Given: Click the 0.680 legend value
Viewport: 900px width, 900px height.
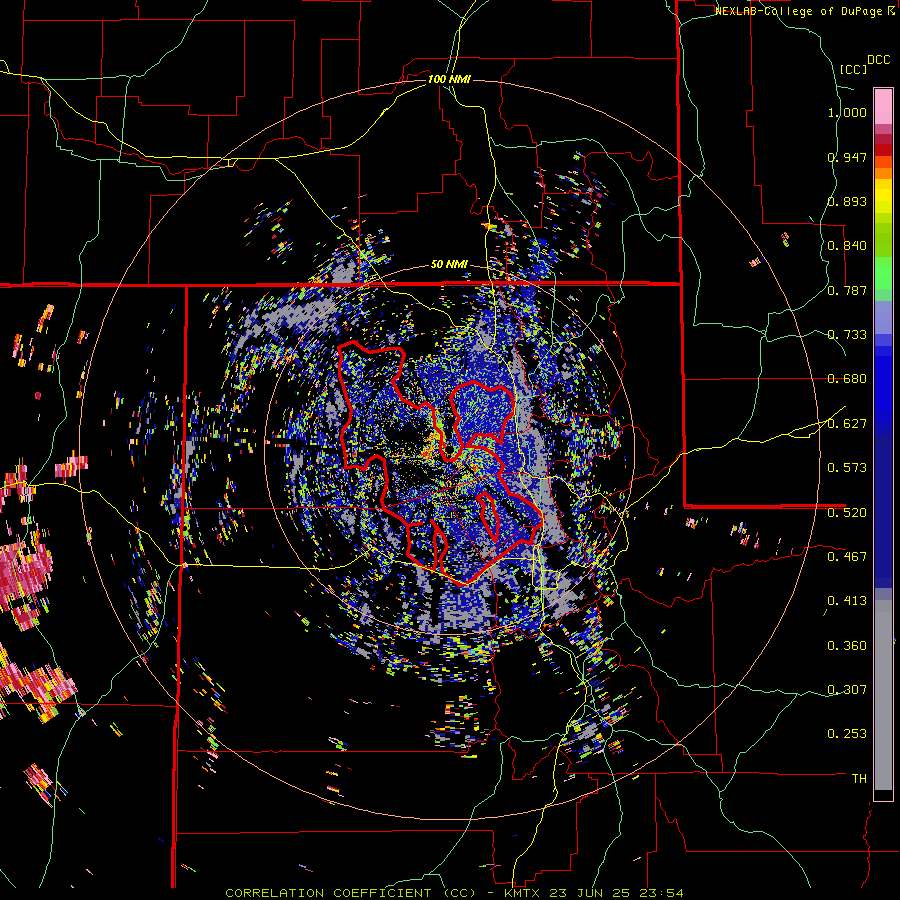Looking at the screenshot, I should [847, 379].
